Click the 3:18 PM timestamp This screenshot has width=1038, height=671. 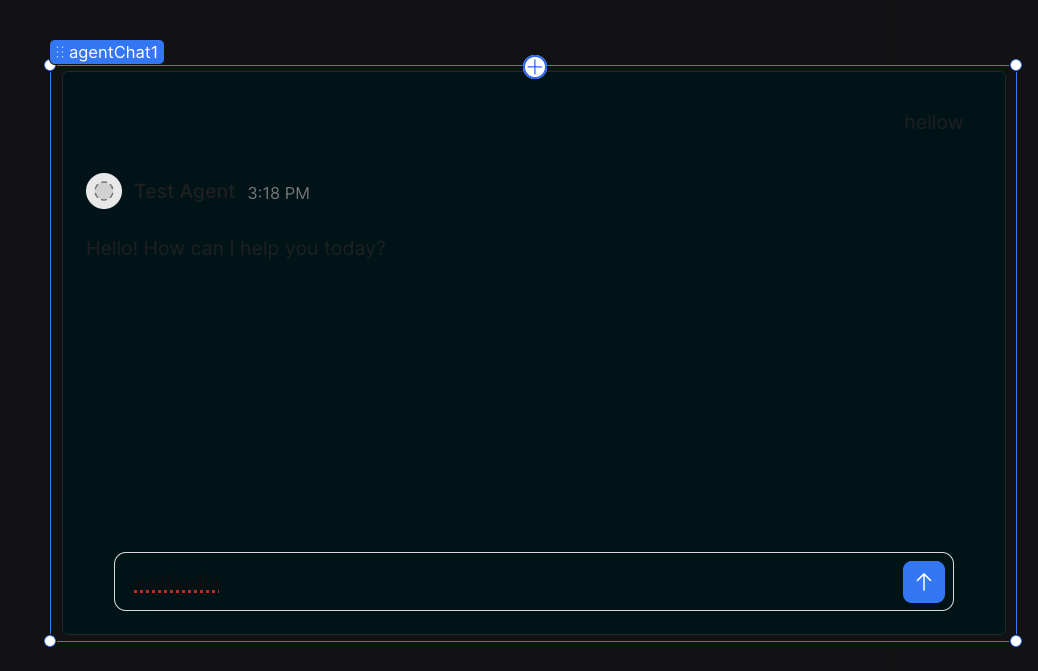coord(279,193)
